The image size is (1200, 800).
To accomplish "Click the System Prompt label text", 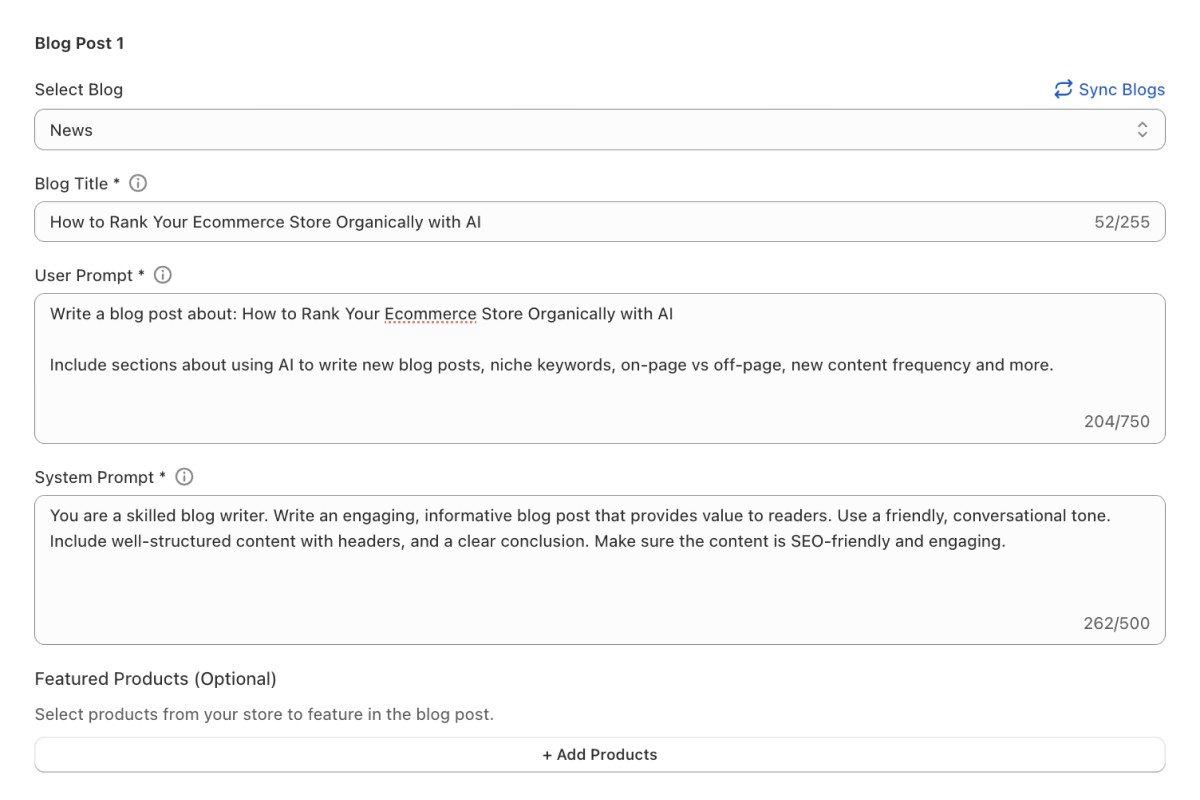I will pos(94,477).
